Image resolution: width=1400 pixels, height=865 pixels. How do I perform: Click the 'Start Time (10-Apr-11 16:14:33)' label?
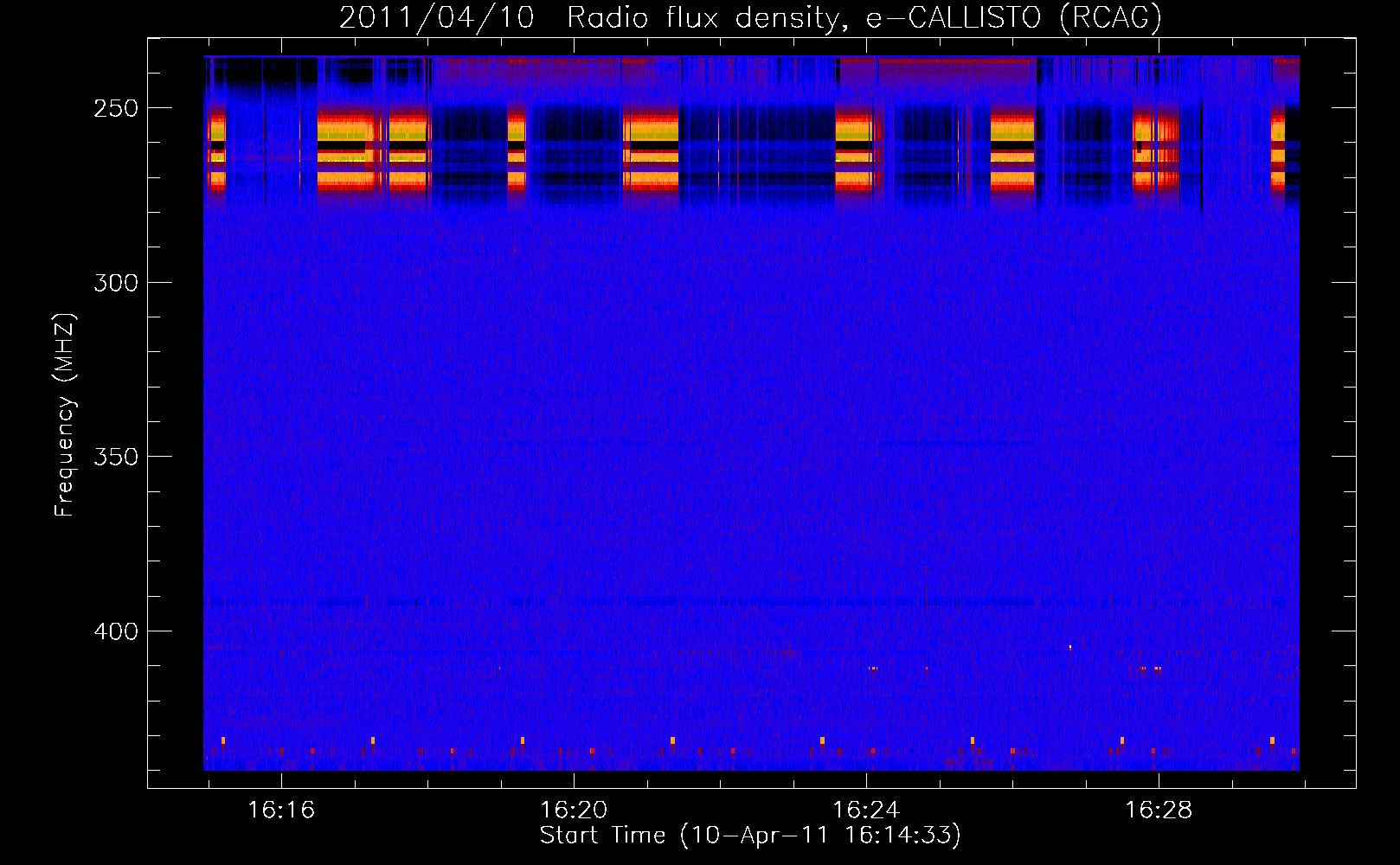point(750,836)
